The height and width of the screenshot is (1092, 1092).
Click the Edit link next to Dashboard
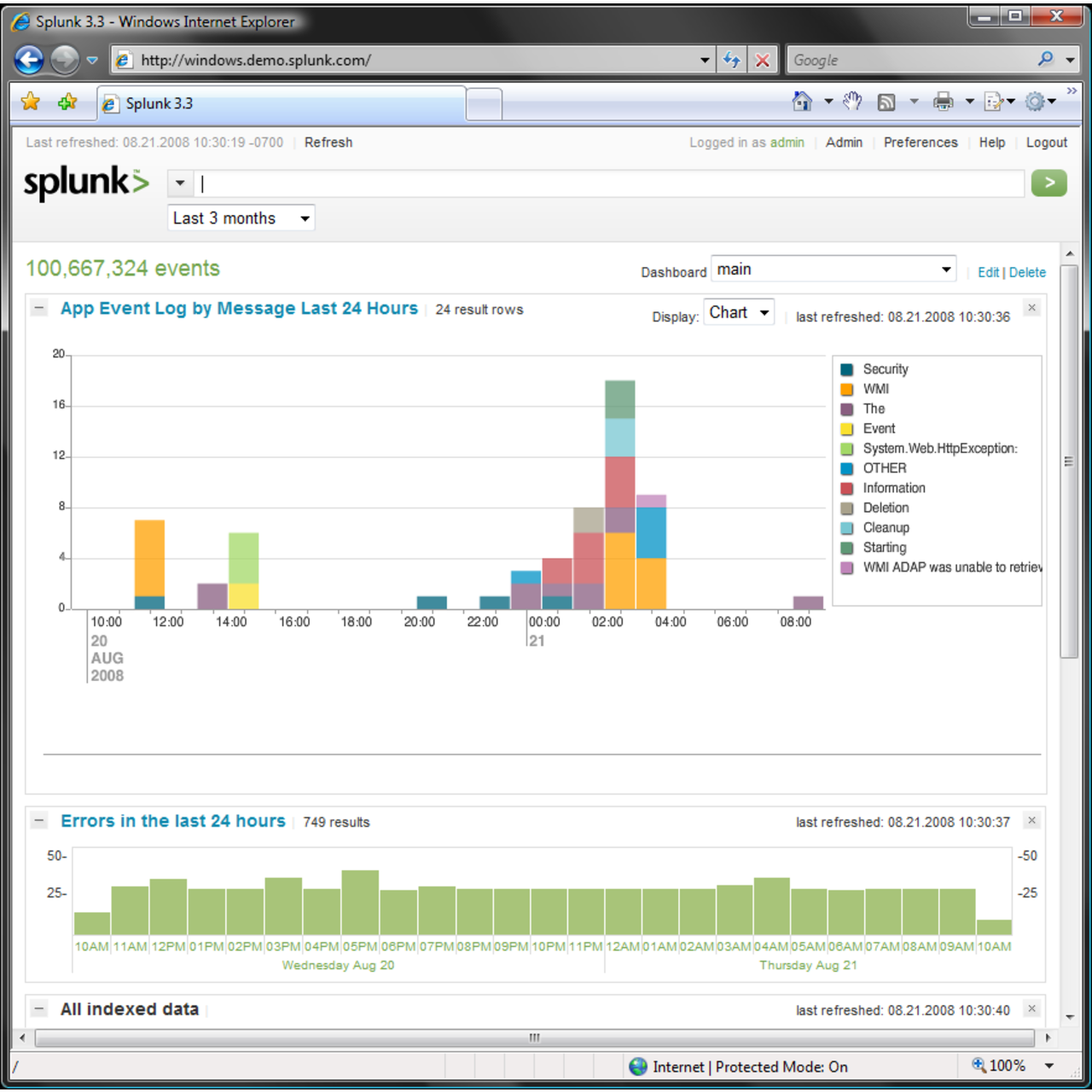[988, 272]
